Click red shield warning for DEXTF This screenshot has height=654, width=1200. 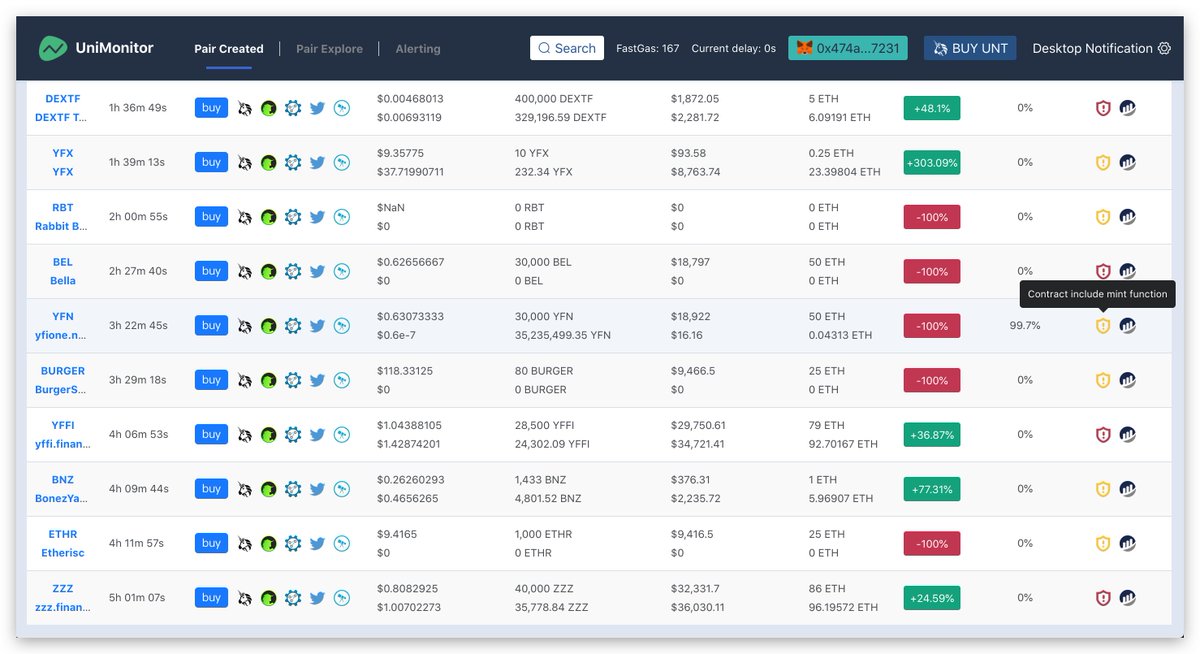1103,108
